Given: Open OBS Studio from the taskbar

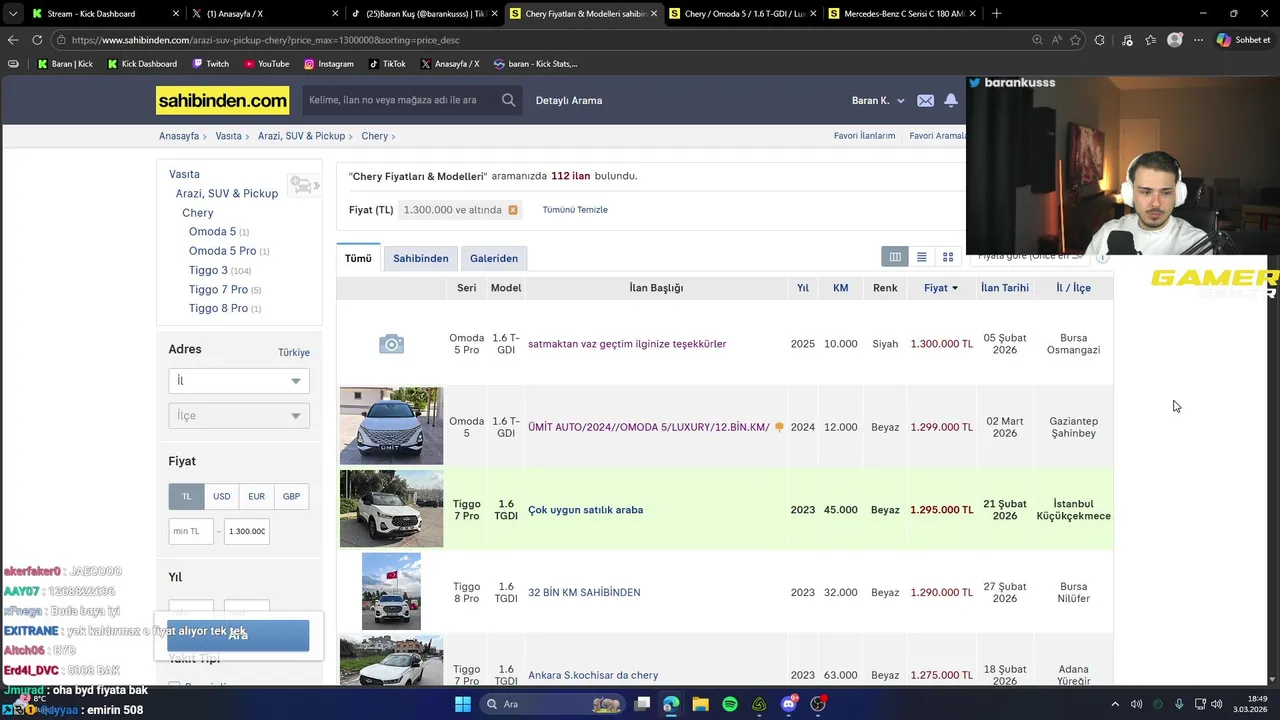Looking at the screenshot, I should pos(818,704).
